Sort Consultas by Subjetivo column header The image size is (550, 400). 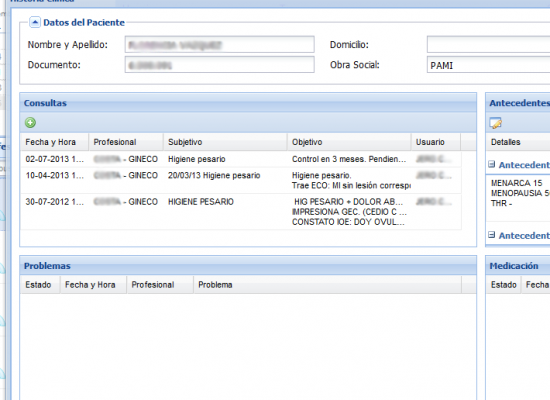click(225, 142)
